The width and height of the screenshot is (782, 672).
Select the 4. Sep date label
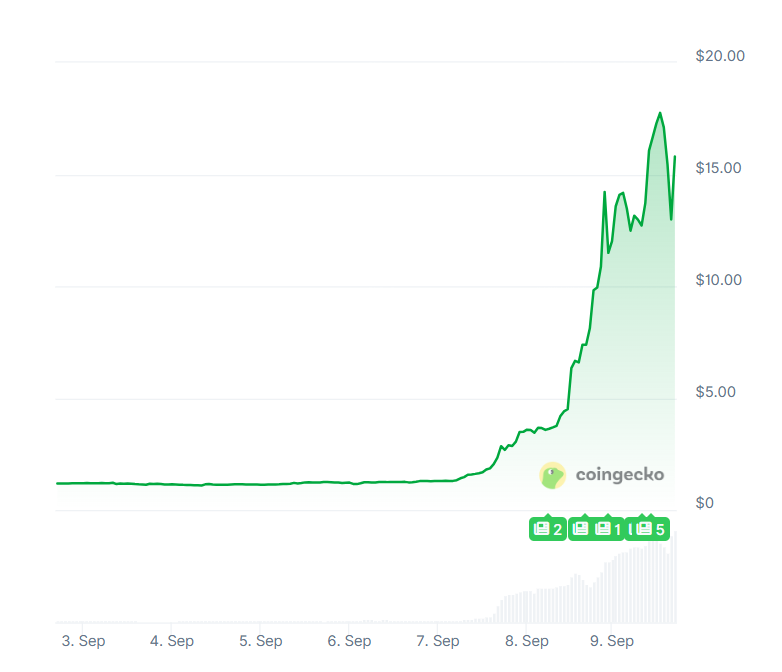tap(172, 641)
